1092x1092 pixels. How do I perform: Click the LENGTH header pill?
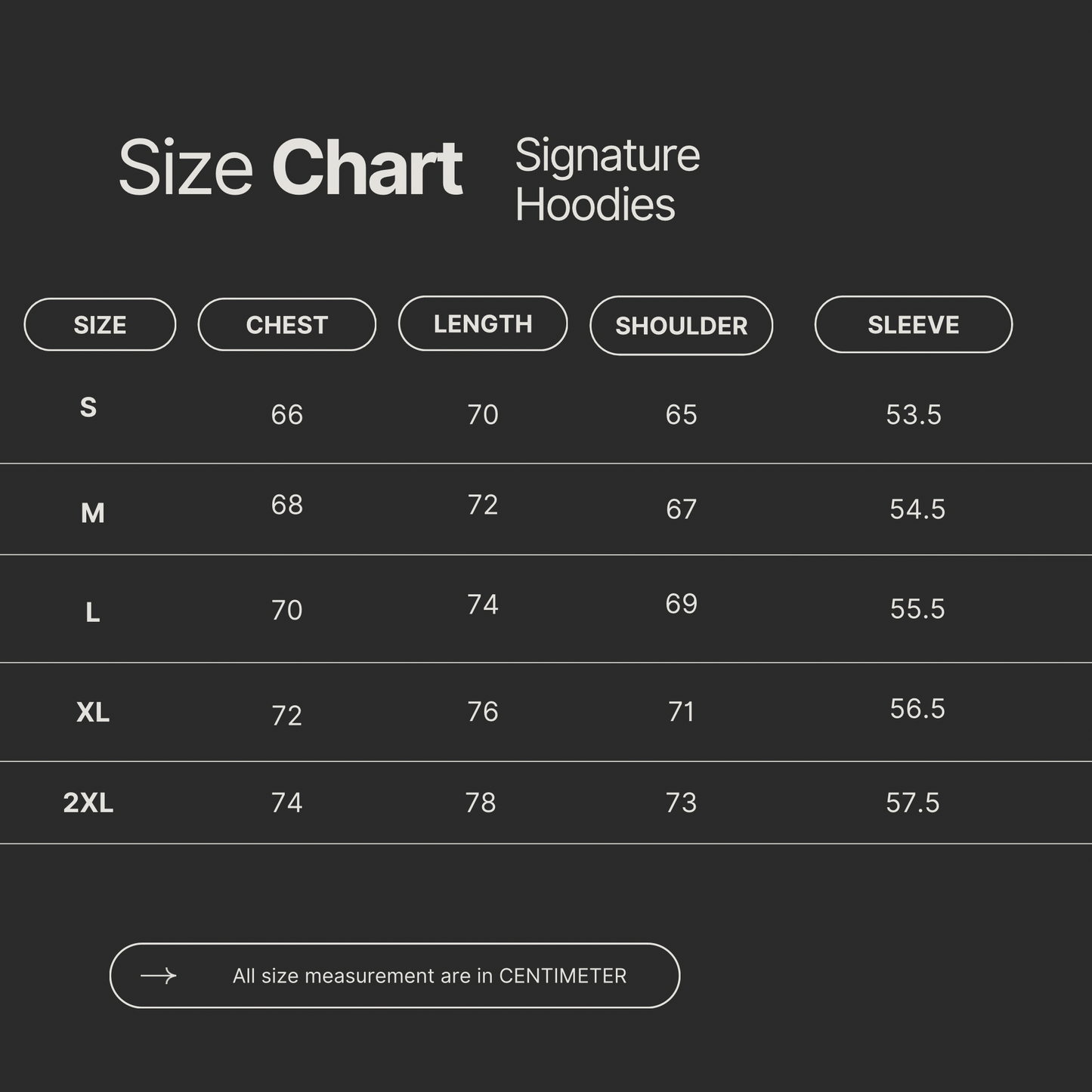483,323
